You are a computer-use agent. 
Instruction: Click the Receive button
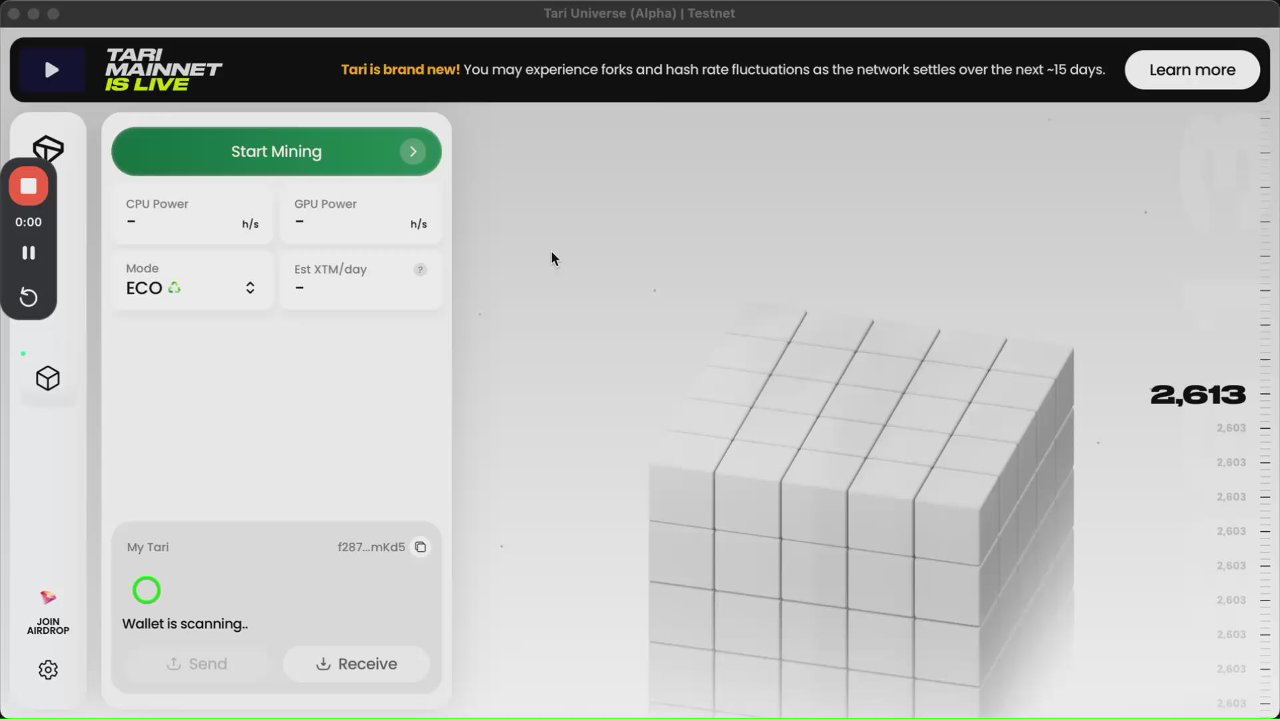(356, 664)
